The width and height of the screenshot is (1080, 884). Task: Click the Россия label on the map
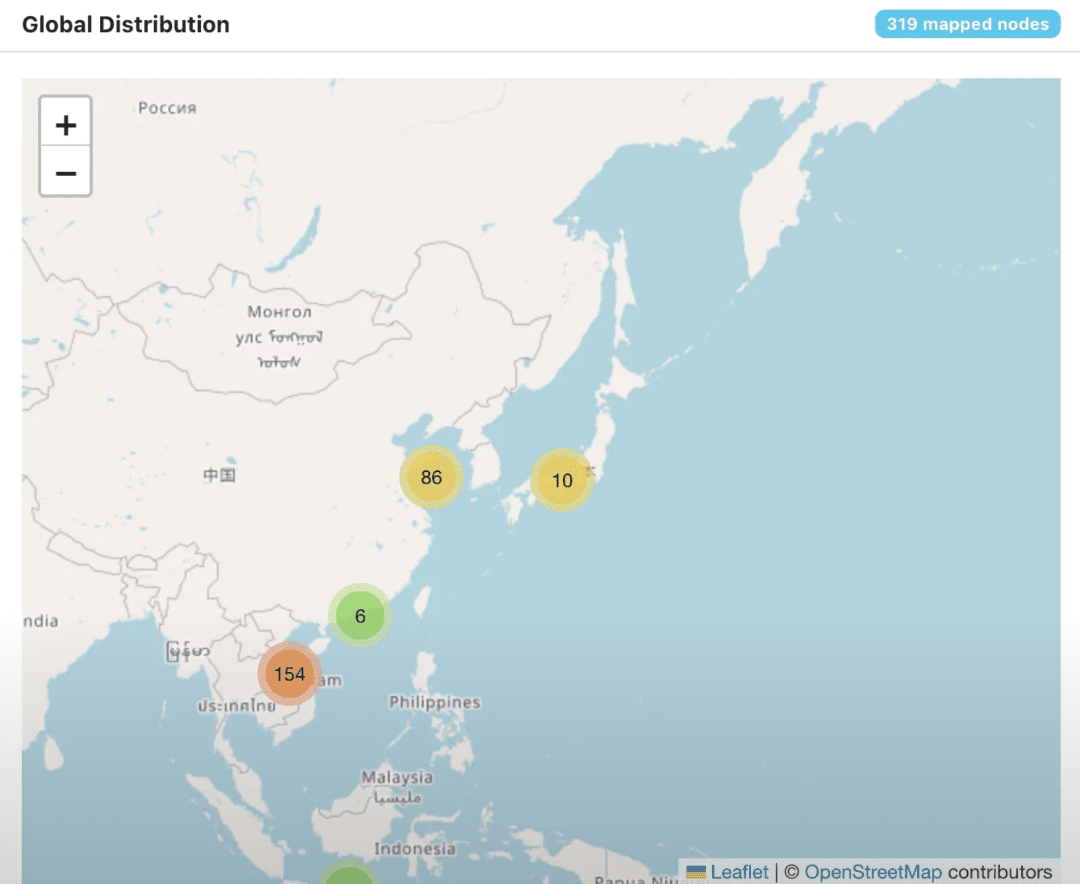[167, 108]
